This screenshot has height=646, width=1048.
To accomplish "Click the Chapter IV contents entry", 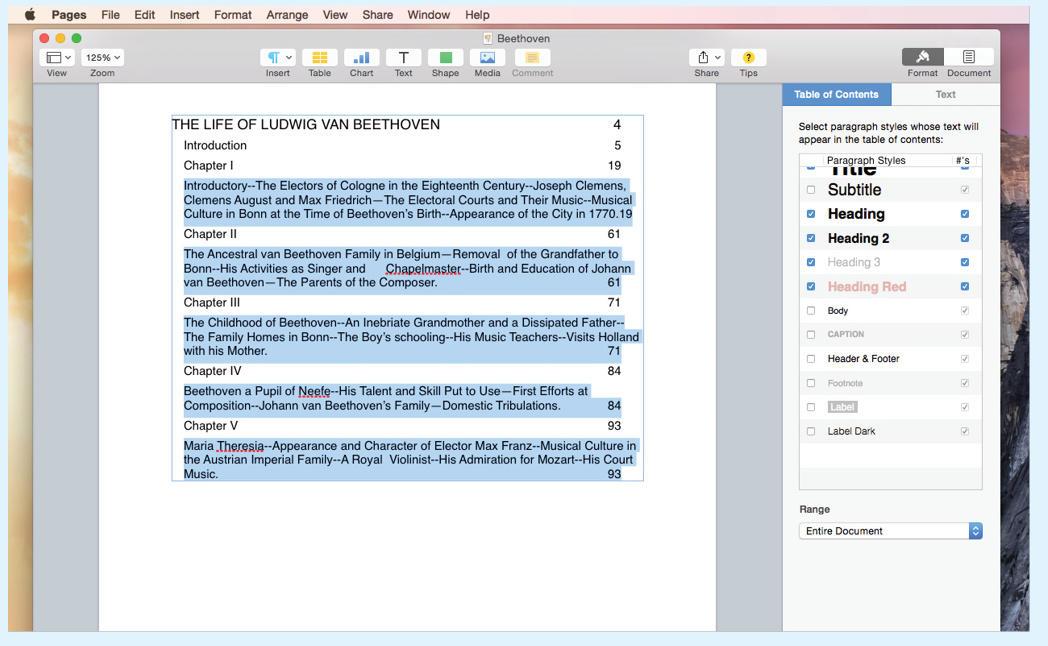I will 213,371.
